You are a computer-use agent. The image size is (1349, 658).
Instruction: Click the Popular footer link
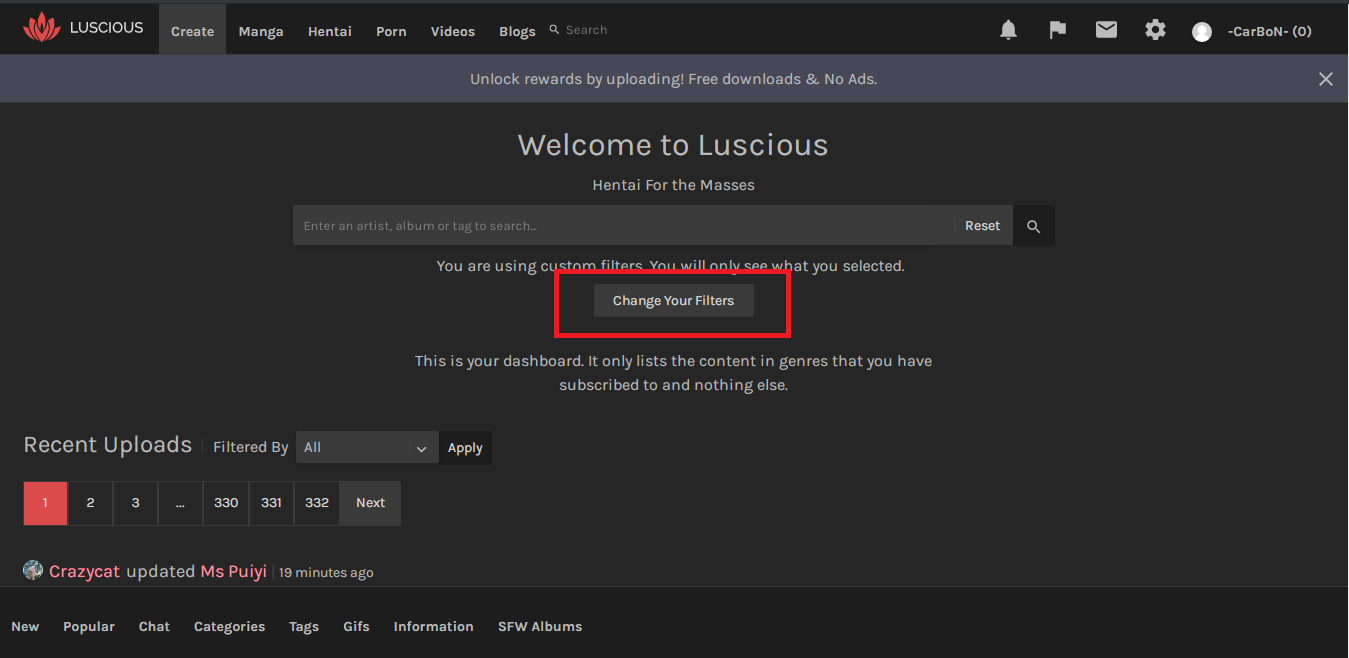point(89,626)
